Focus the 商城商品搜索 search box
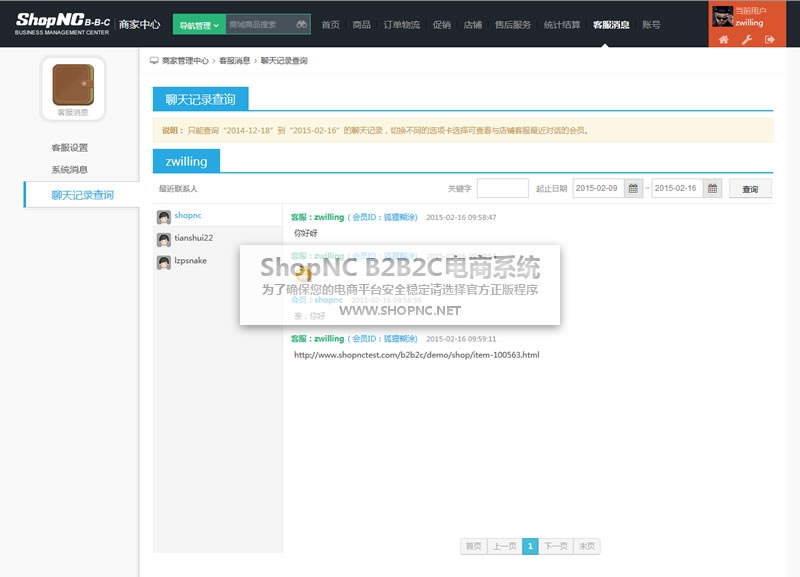The width and height of the screenshot is (800, 577). 260,24
